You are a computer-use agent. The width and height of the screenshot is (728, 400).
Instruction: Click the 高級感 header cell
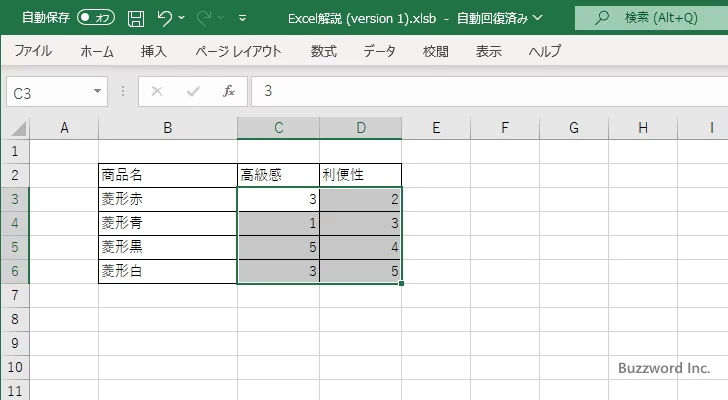click(278, 175)
